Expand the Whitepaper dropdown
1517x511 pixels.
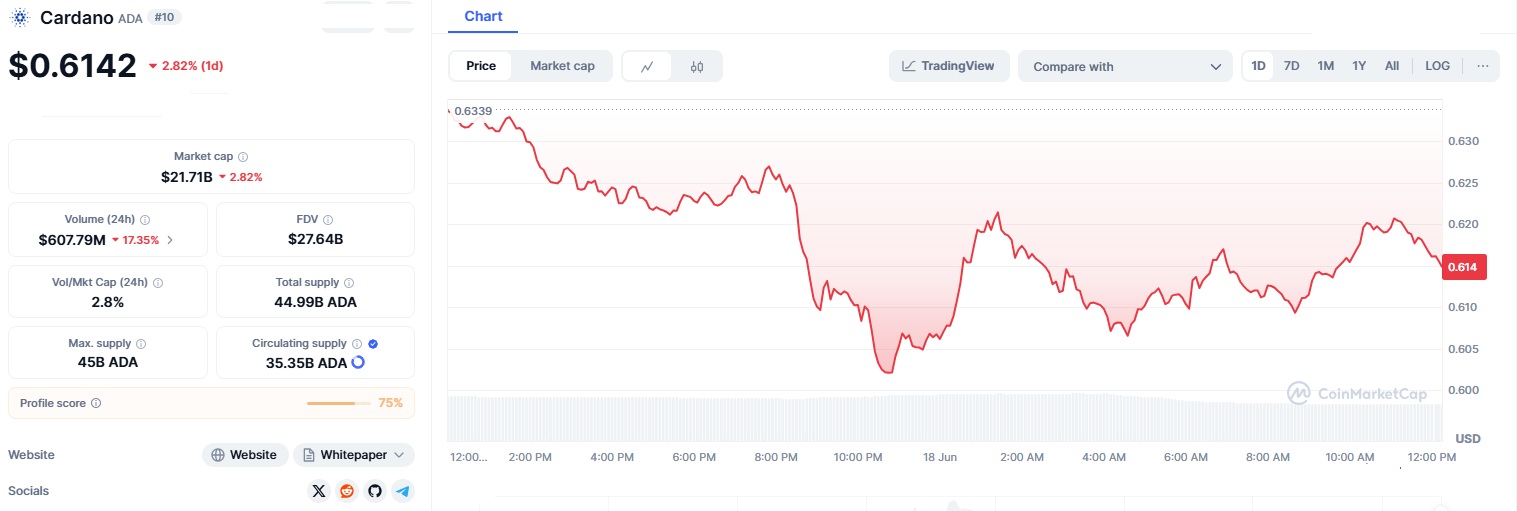pos(353,455)
